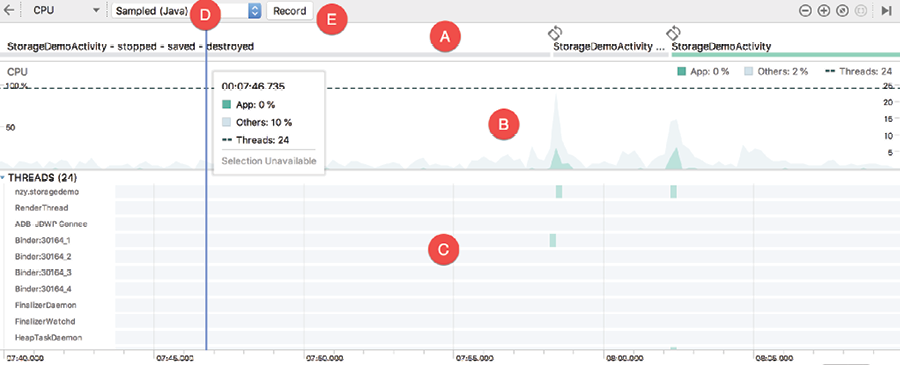The height and width of the screenshot is (365, 900).
Task: Reset zoom with the circular reset icon
Action: click(842, 11)
